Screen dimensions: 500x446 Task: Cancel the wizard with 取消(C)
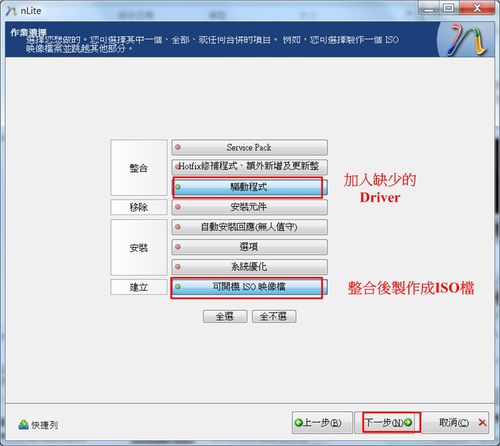tap(457, 423)
